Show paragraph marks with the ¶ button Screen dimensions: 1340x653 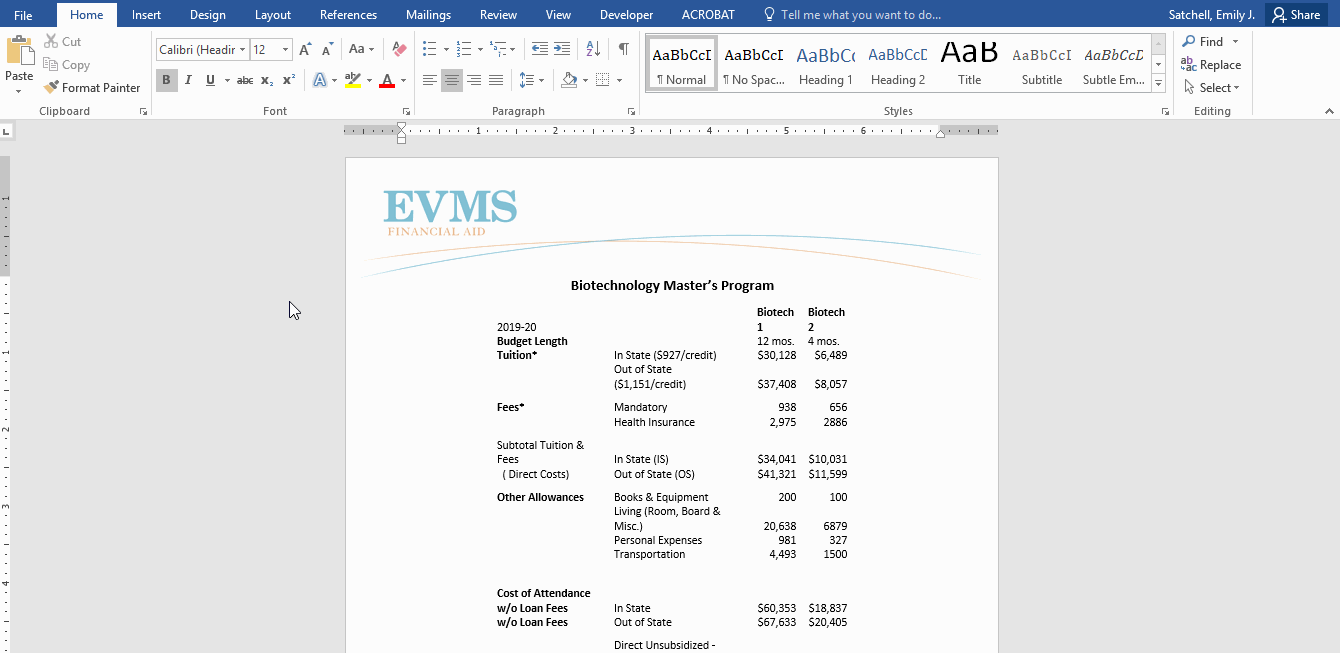click(x=624, y=48)
